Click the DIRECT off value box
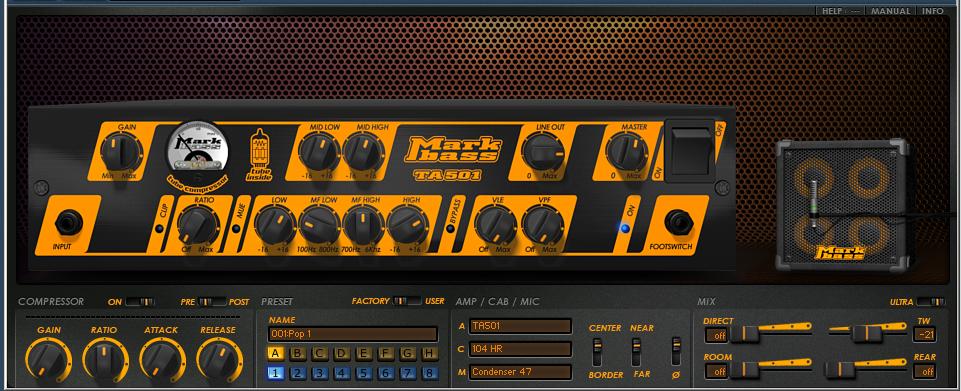This screenshot has width=961, height=391. 716,335
